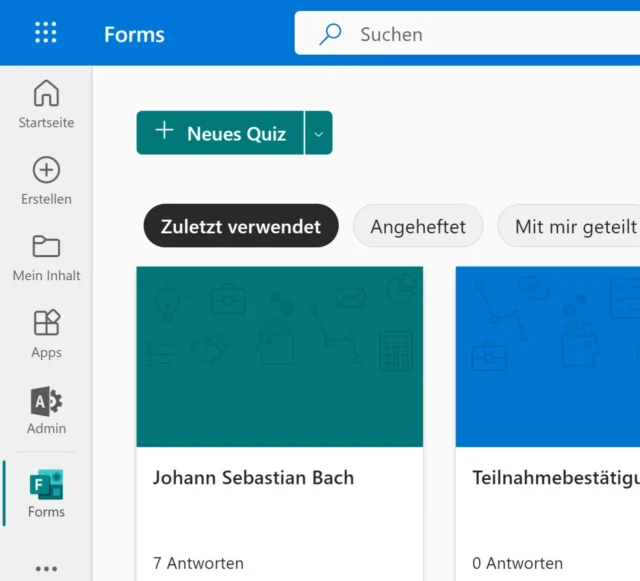This screenshot has height=581, width=640.
Task: Open the Admin center icon
Action: click(46, 411)
